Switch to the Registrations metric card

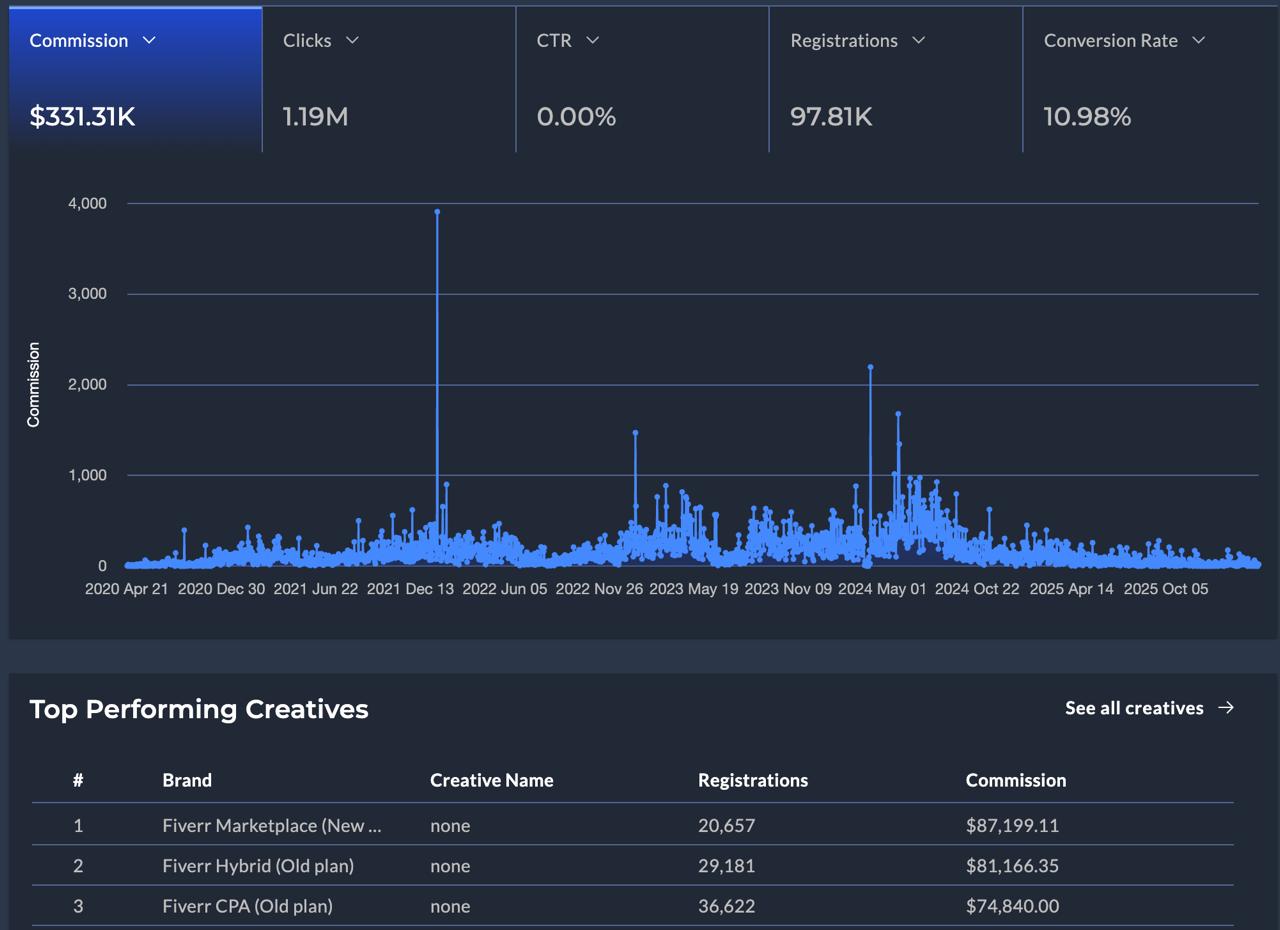[895, 80]
